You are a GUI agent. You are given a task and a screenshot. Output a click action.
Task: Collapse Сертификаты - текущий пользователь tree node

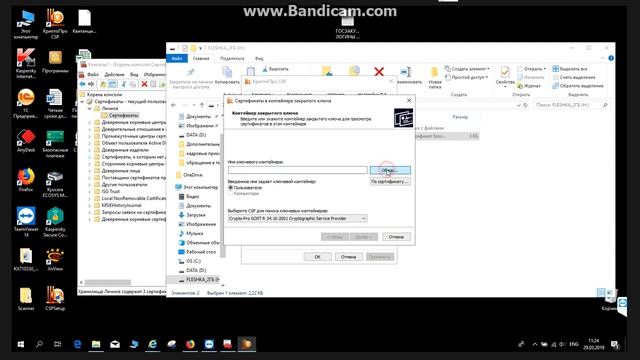pyautogui.click(x=83, y=102)
